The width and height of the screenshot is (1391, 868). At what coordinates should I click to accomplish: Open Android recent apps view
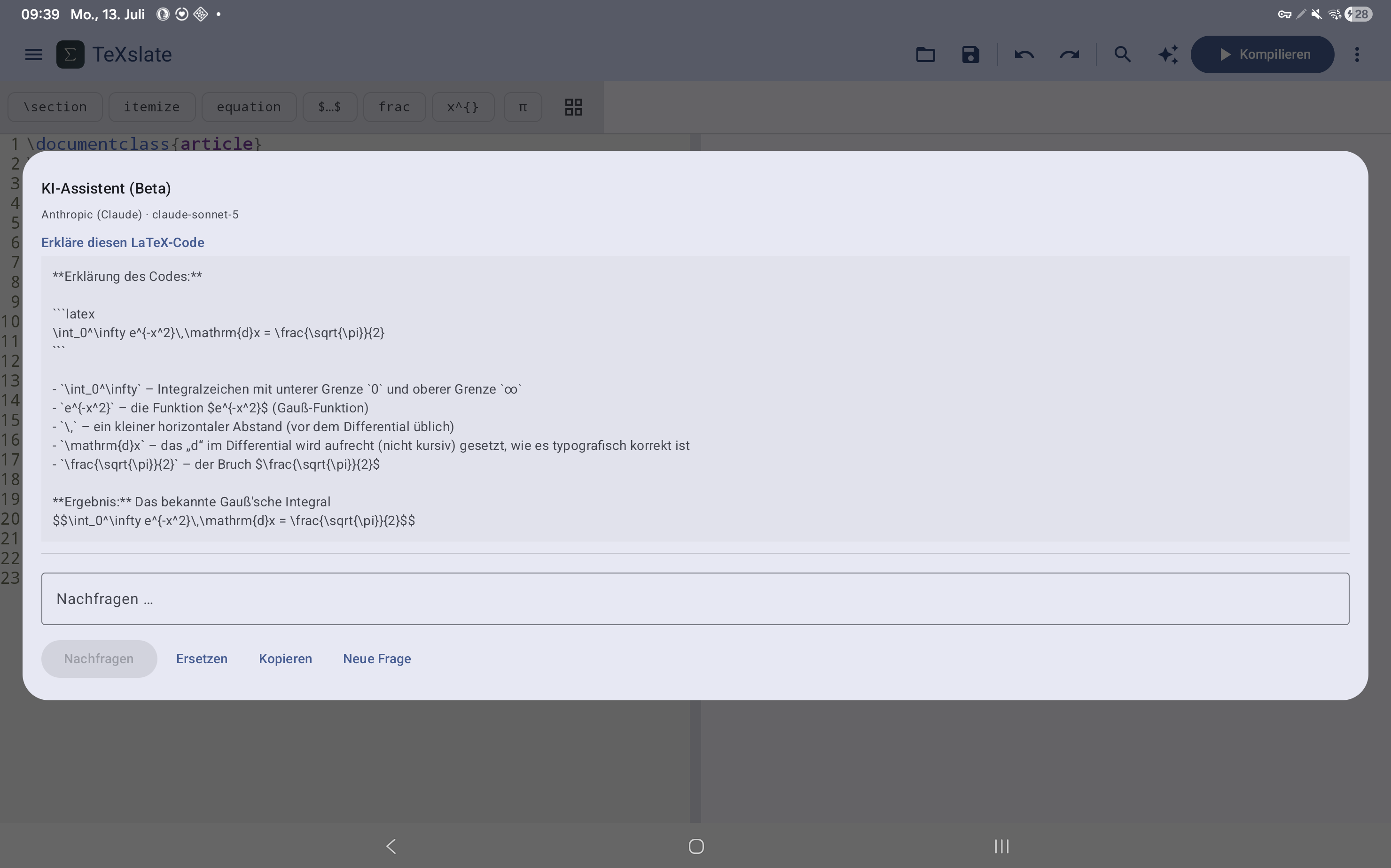coord(1001,846)
